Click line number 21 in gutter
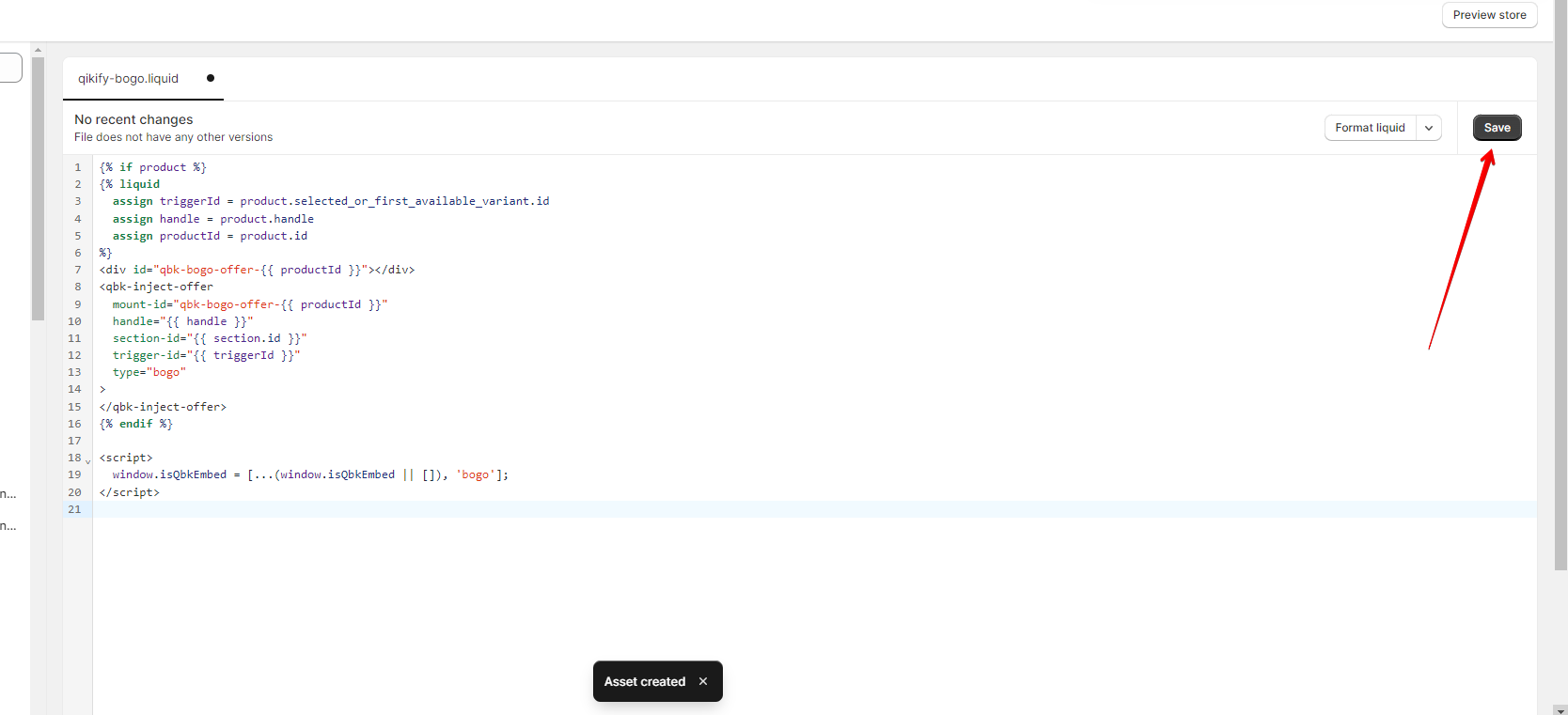This screenshot has width=1568, height=715. coord(75,509)
